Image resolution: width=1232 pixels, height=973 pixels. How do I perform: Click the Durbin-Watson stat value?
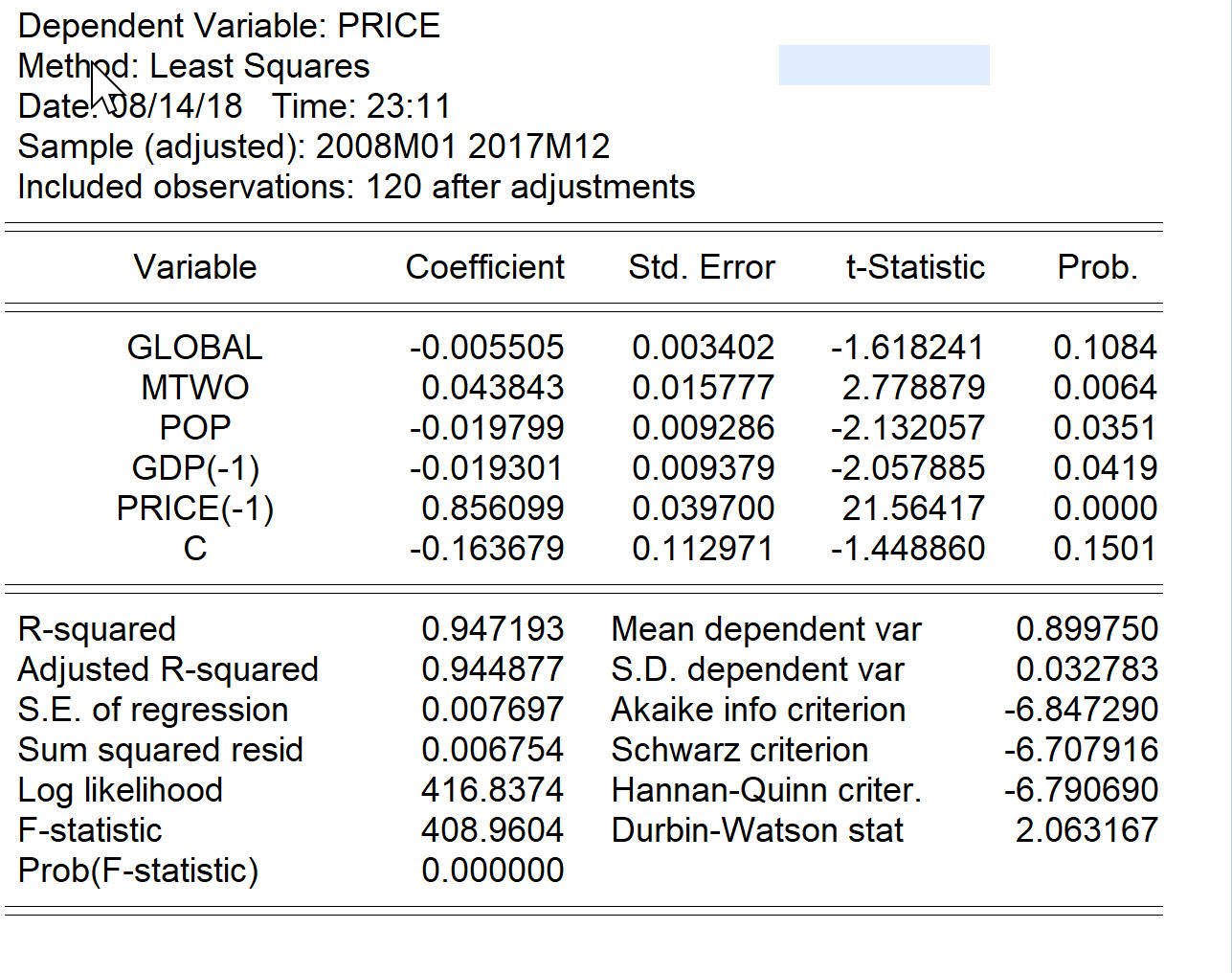pos(1086,830)
